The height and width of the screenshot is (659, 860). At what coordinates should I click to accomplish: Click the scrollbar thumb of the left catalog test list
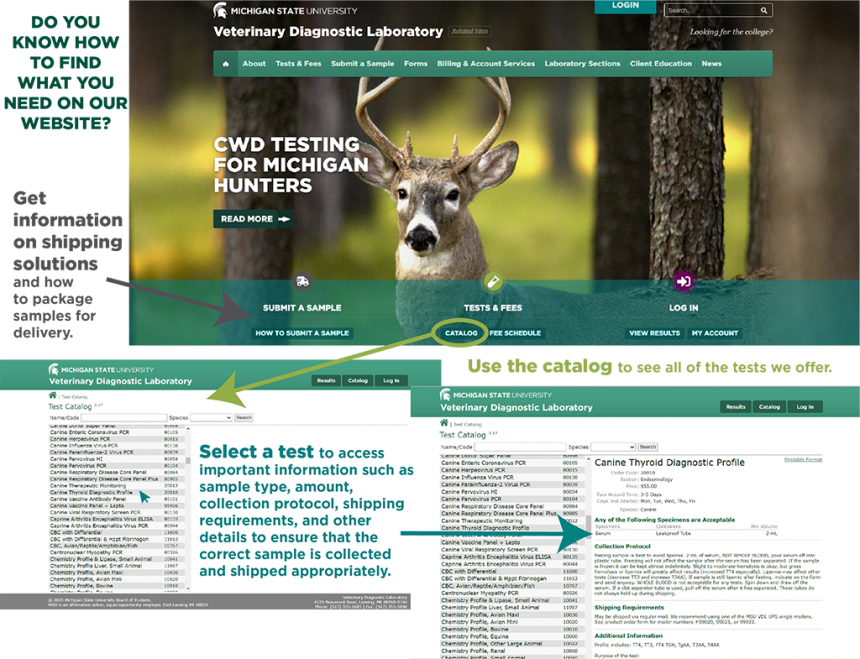188,461
